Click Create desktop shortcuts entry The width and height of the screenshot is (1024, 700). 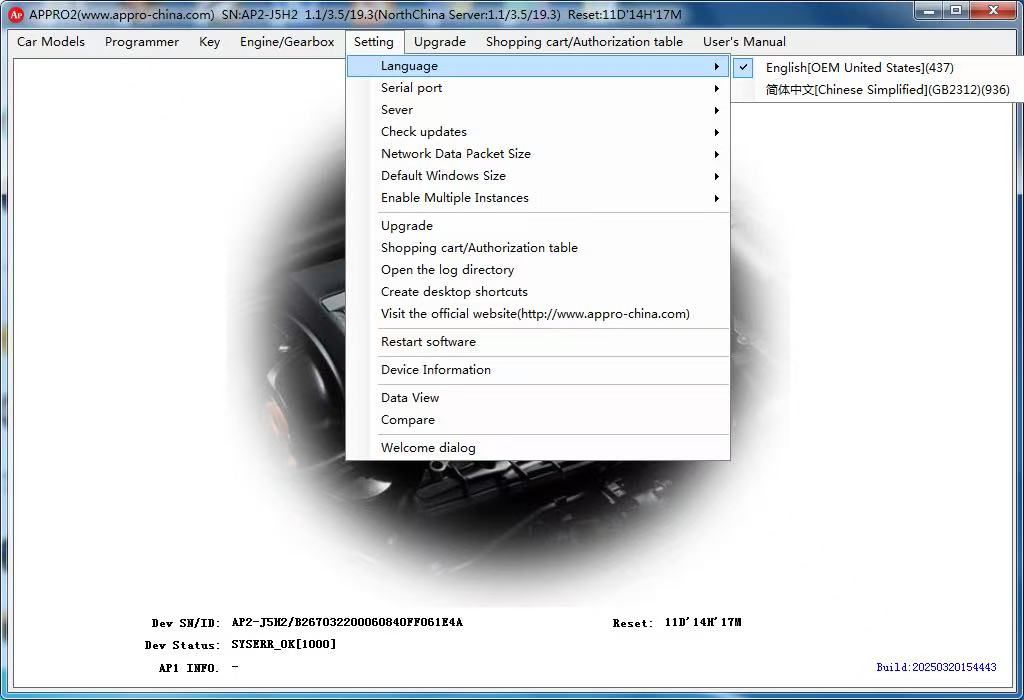click(454, 292)
